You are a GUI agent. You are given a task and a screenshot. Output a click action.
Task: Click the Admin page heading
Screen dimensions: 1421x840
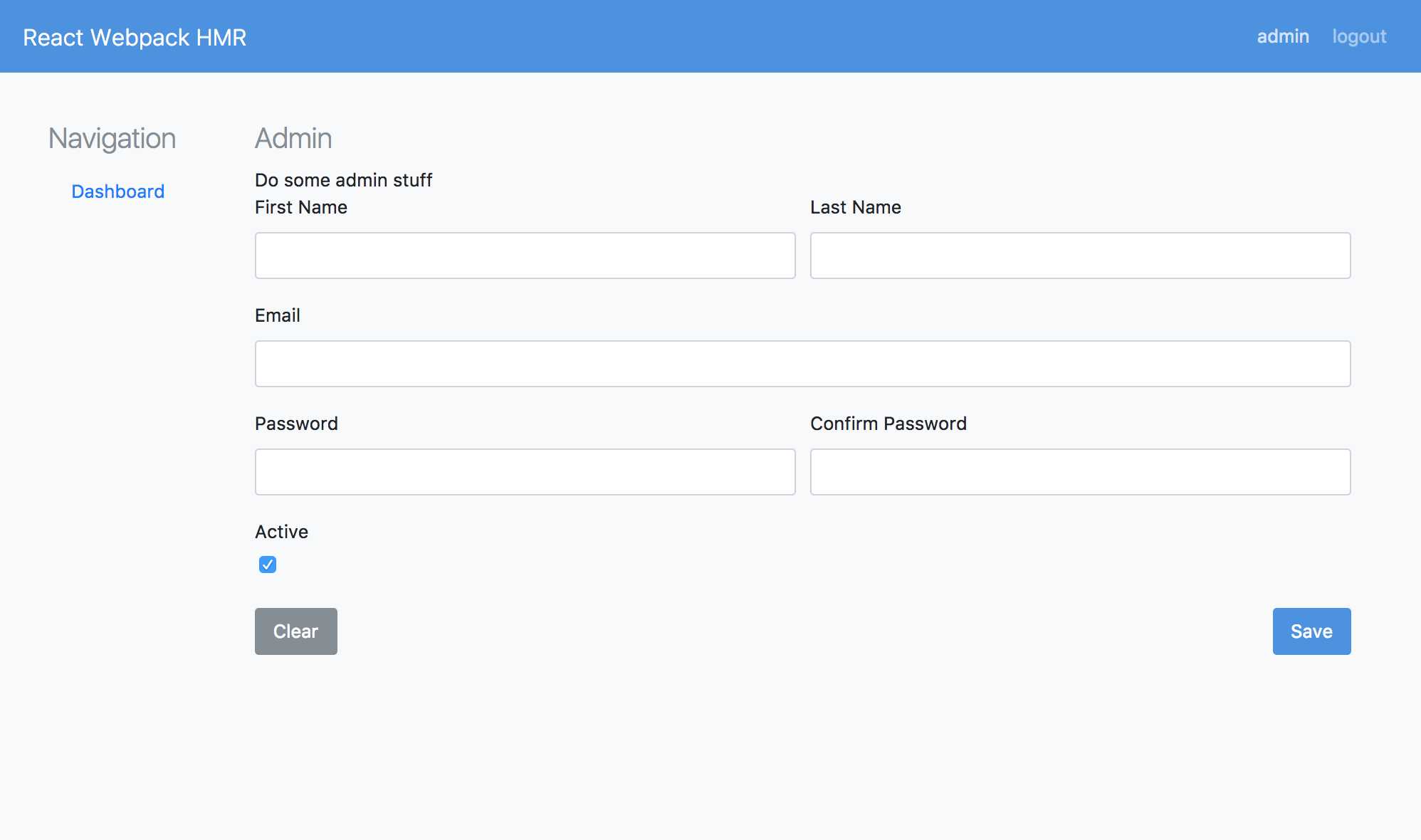point(293,138)
